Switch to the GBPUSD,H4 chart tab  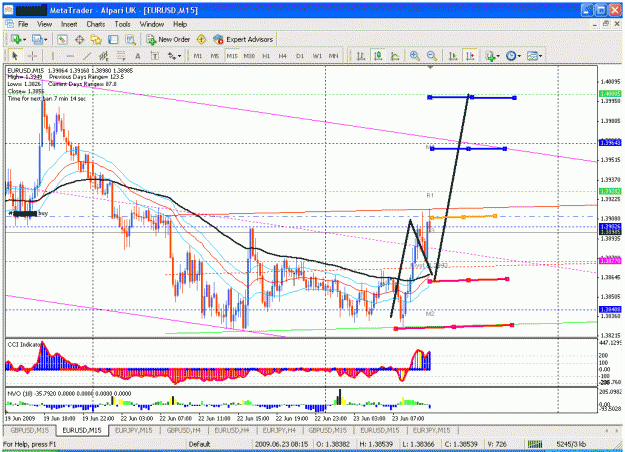click(183, 430)
